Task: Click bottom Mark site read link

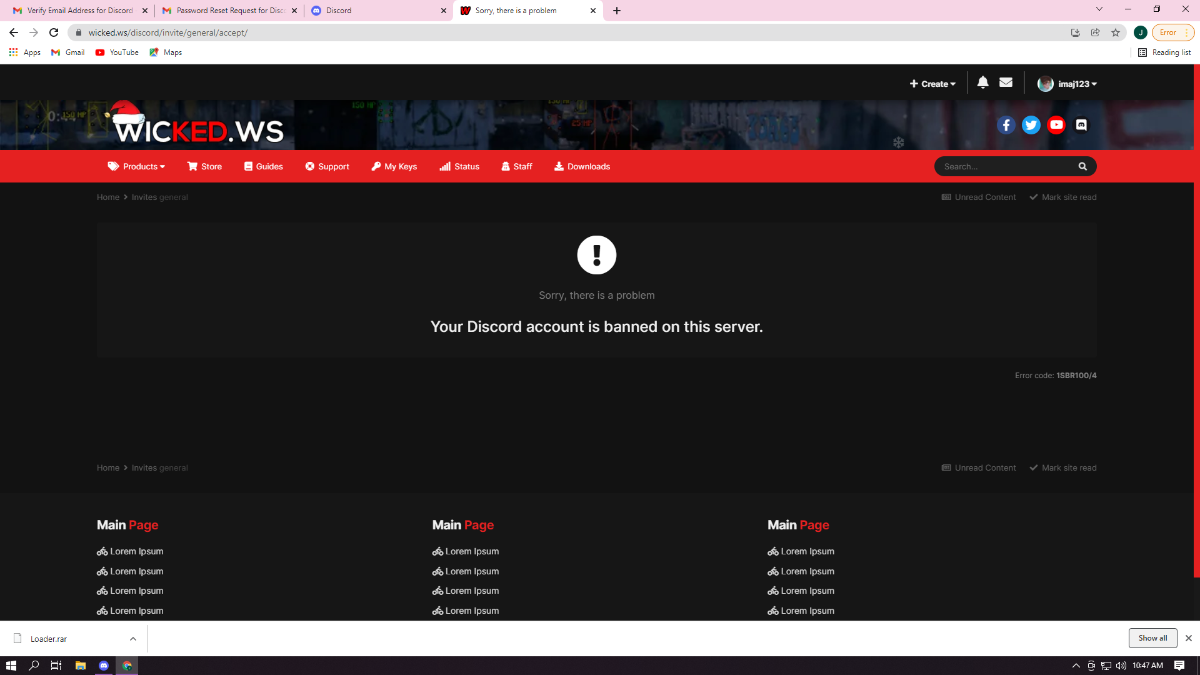Action: [1062, 468]
